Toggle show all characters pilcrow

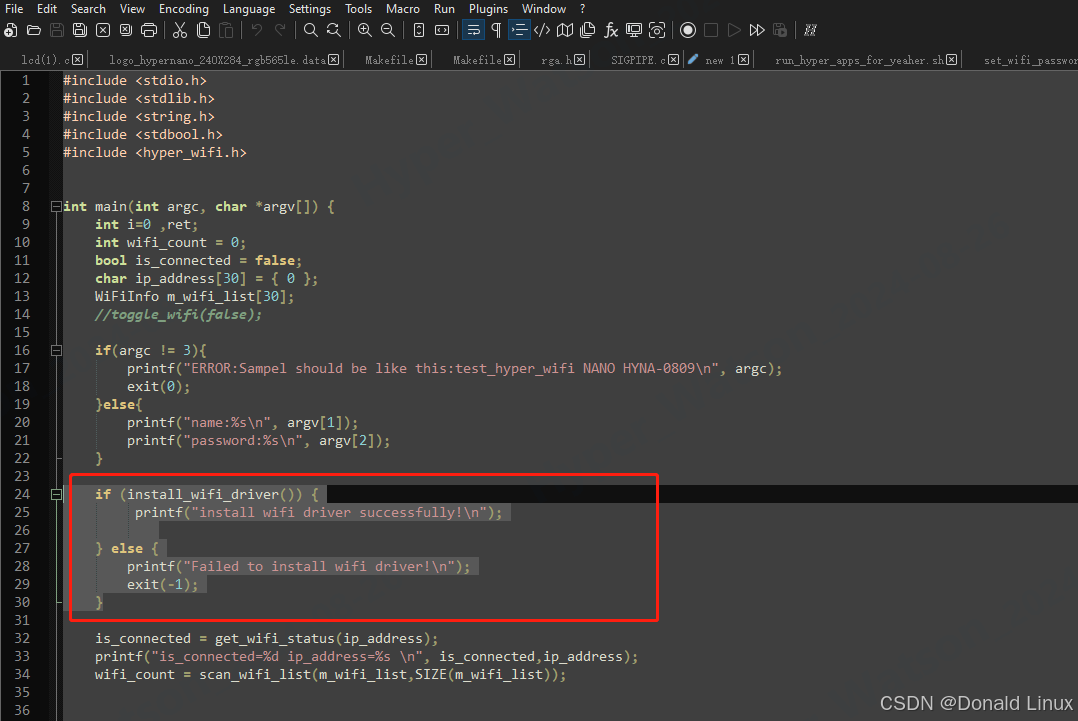(496, 30)
